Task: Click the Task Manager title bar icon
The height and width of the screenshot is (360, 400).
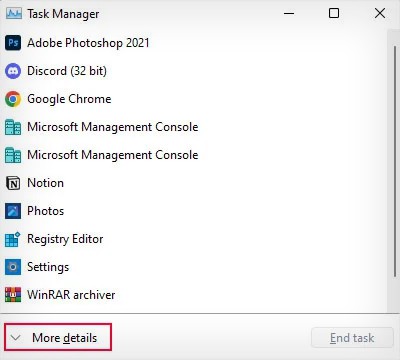Action: 14,14
